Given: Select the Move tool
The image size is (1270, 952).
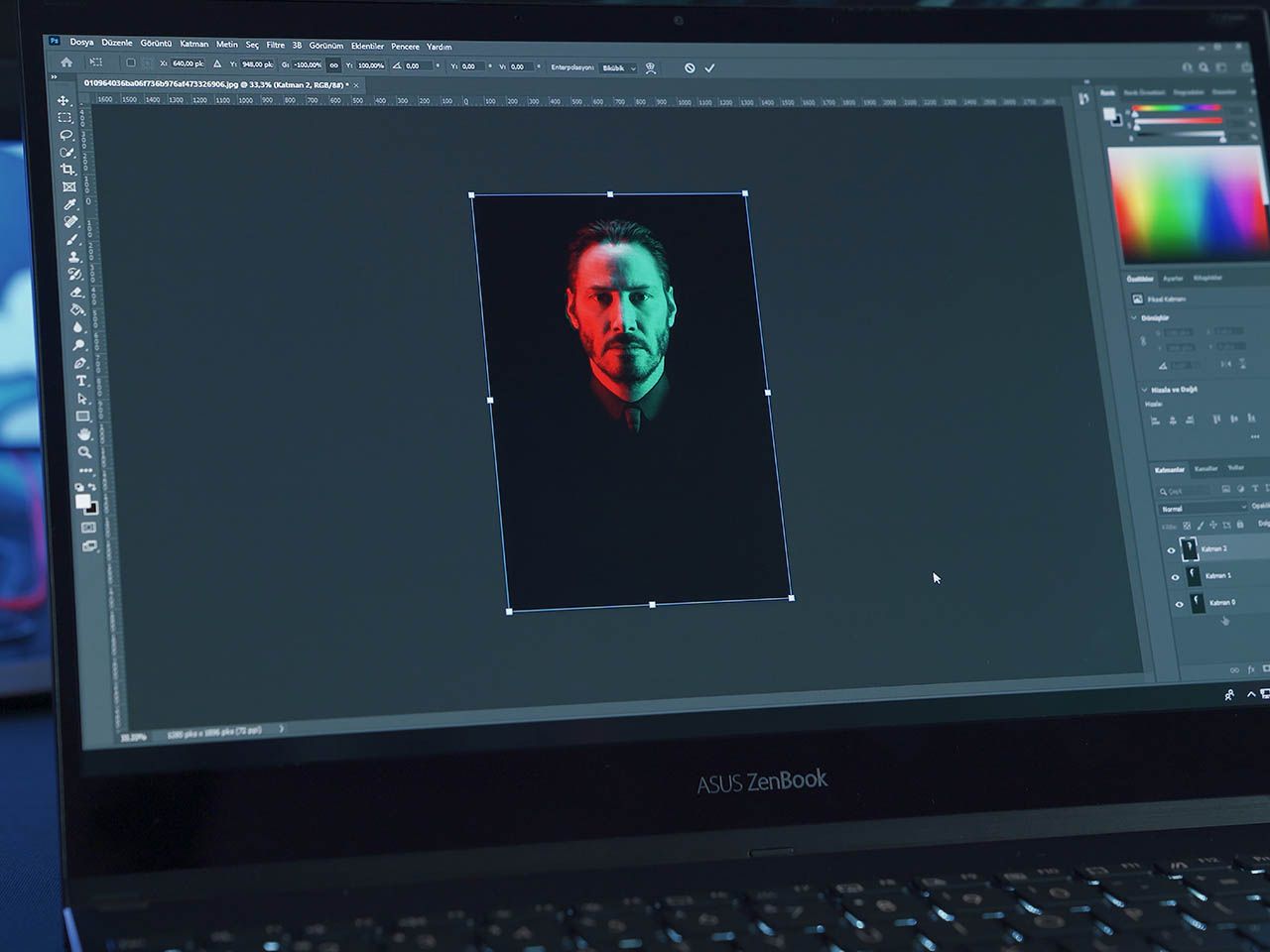Looking at the screenshot, I should pos(63,101).
